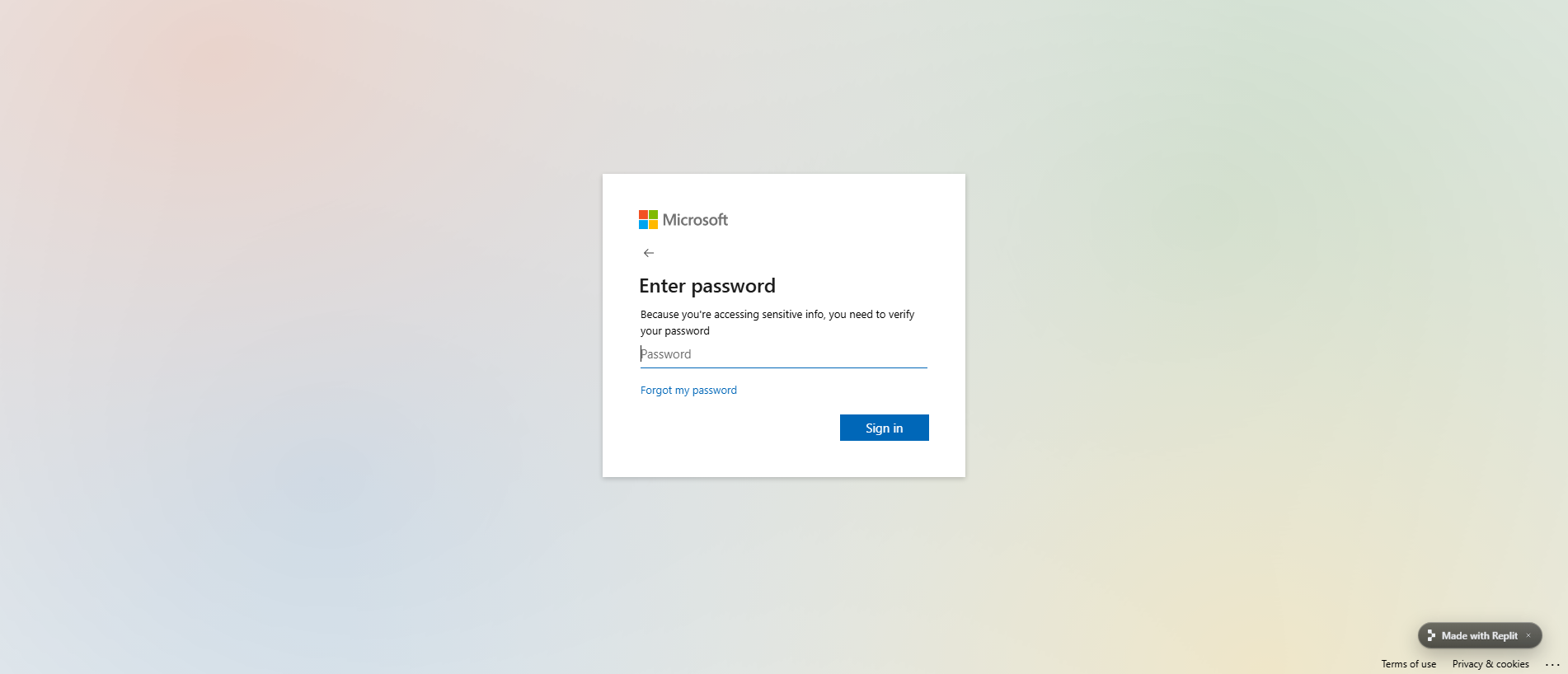Open the three-dot more options menu

tap(1552, 664)
